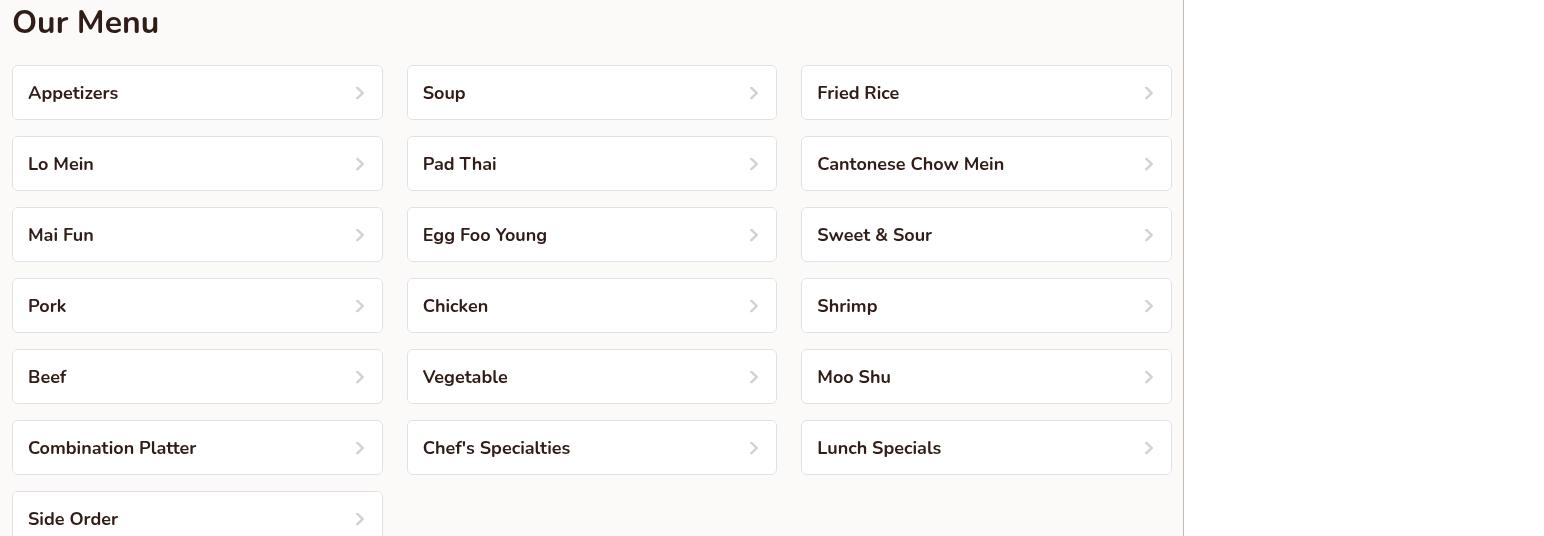Go to the Chicken menu section
1544x536 pixels.
coord(455,306)
